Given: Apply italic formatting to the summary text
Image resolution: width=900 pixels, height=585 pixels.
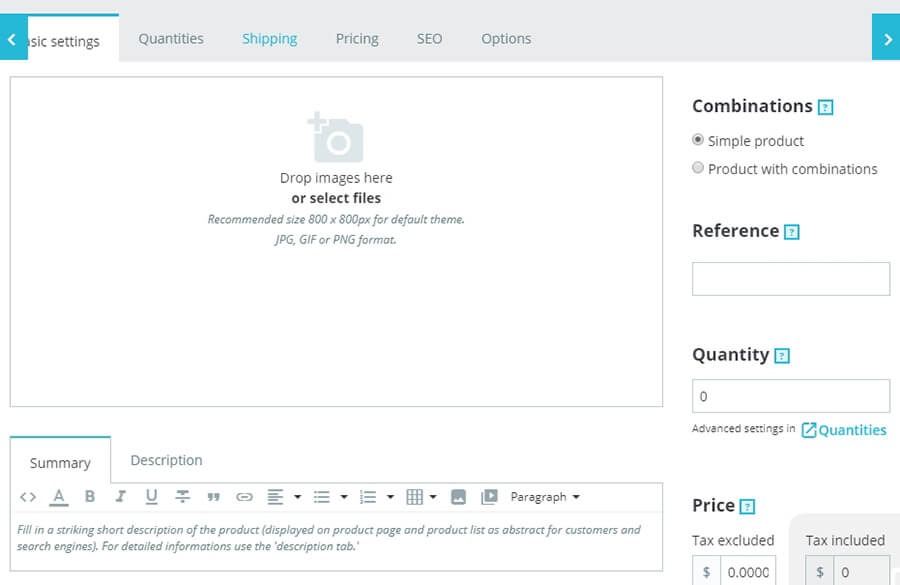Looking at the screenshot, I should pos(121,496).
